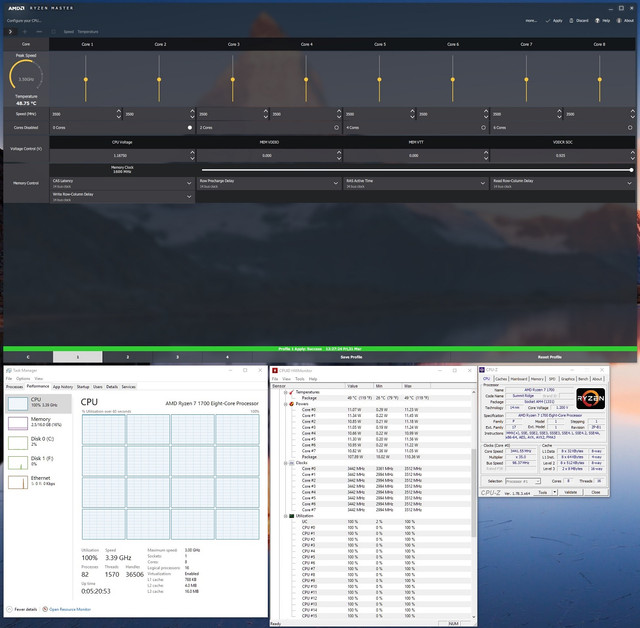This screenshot has width=640, height=628.
Task: Select the 4 Cores disabled radio button
Action: [x=483, y=128]
